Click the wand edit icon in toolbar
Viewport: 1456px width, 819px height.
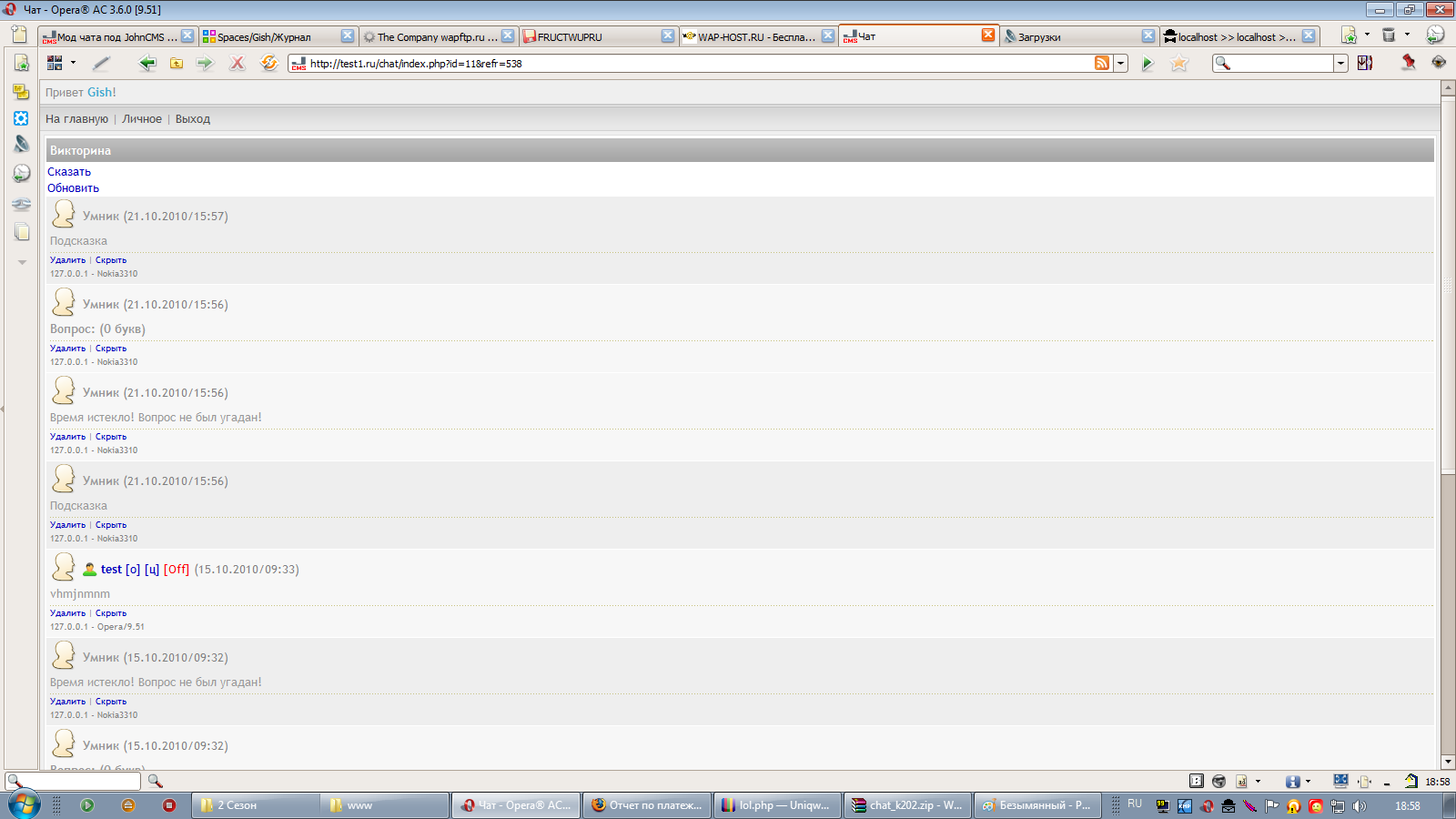click(x=101, y=63)
